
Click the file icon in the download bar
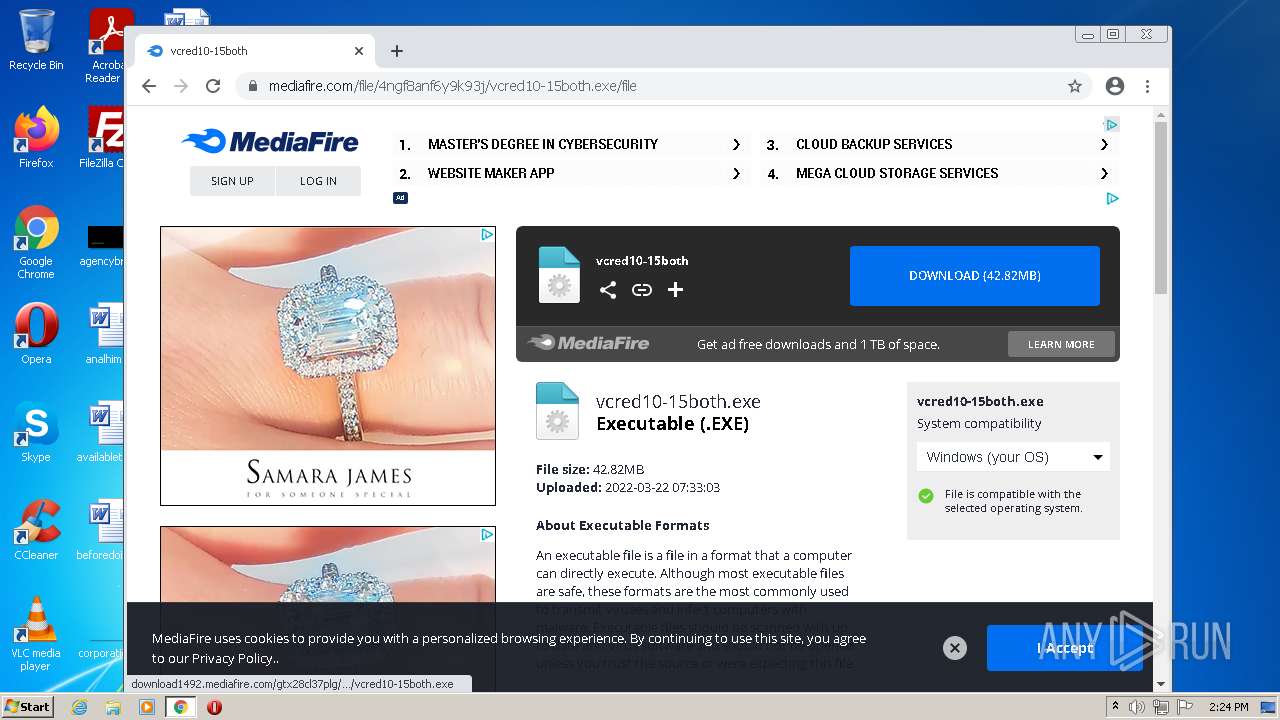(559, 274)
